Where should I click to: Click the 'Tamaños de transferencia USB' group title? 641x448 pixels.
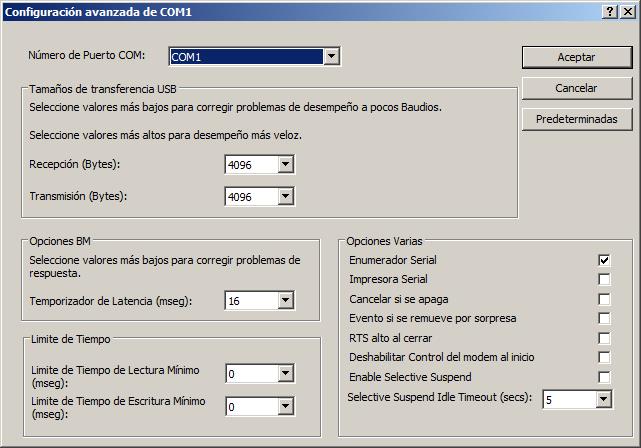(103, 89)
